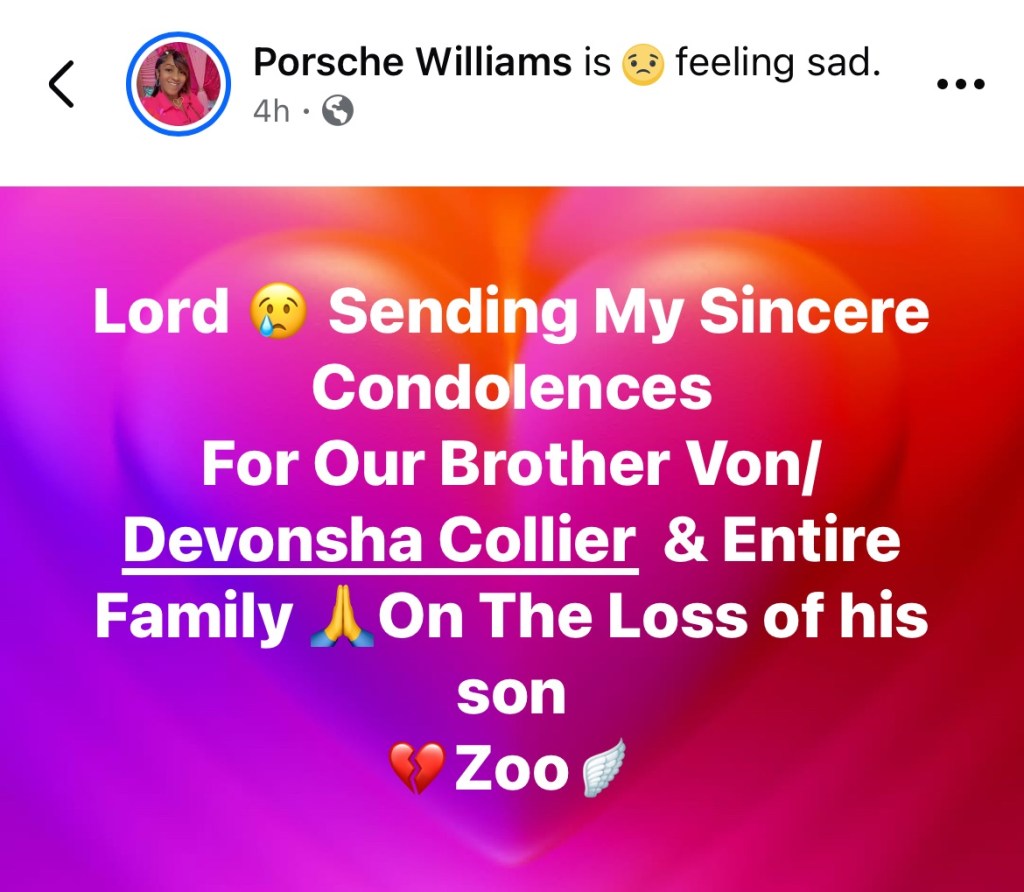Click the word "Lord" in the post
Screen dimensions: 1024x892
162,313
